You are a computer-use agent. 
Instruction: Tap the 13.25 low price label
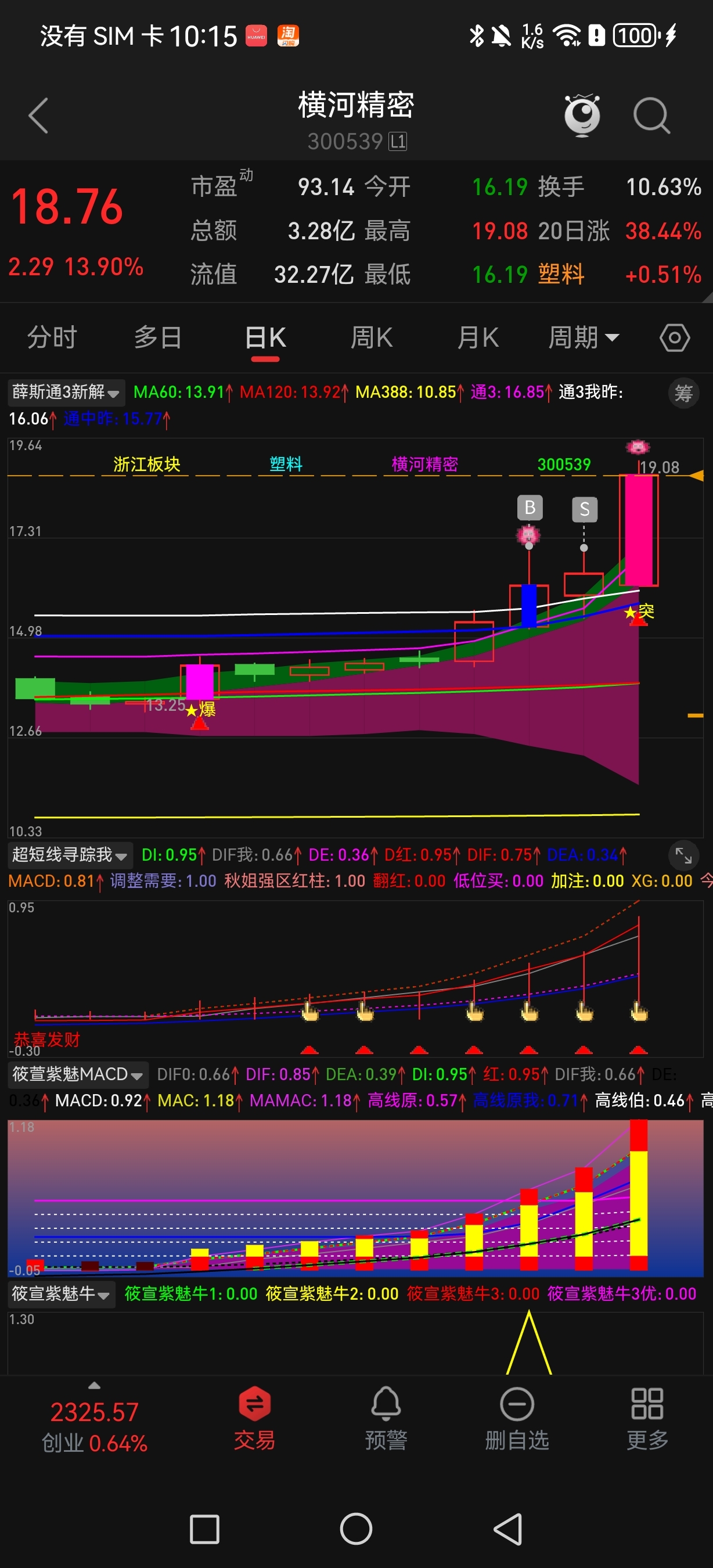pos(165,705)
